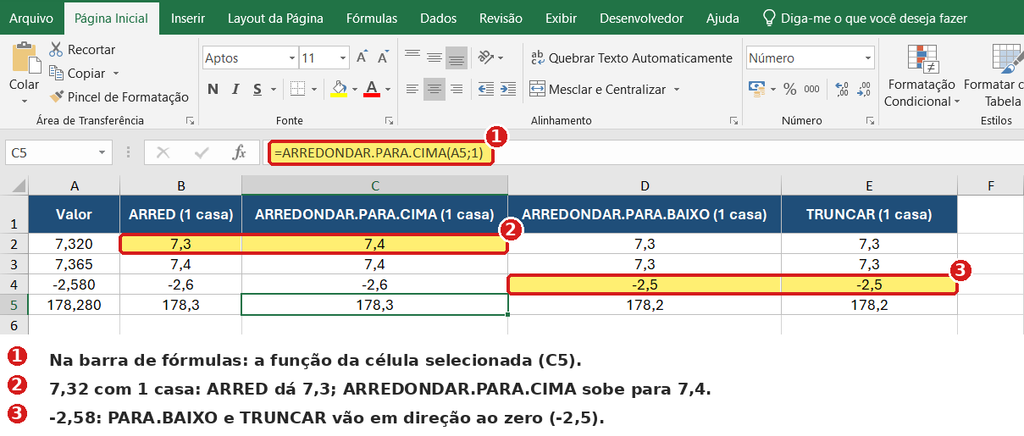
Task: Toggle bottom vertical alignment
Action: point(456,57)
